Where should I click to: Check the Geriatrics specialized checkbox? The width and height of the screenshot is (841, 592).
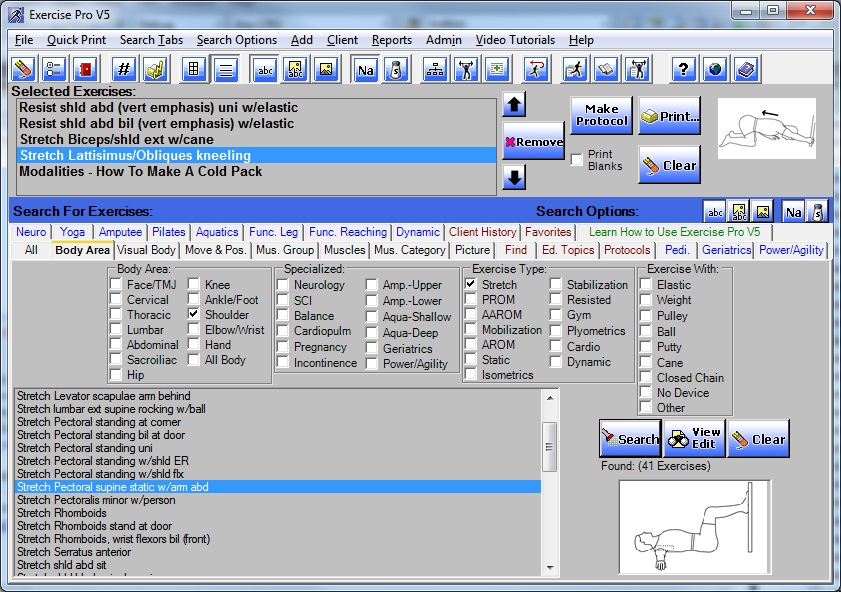[x=371, y=348]
